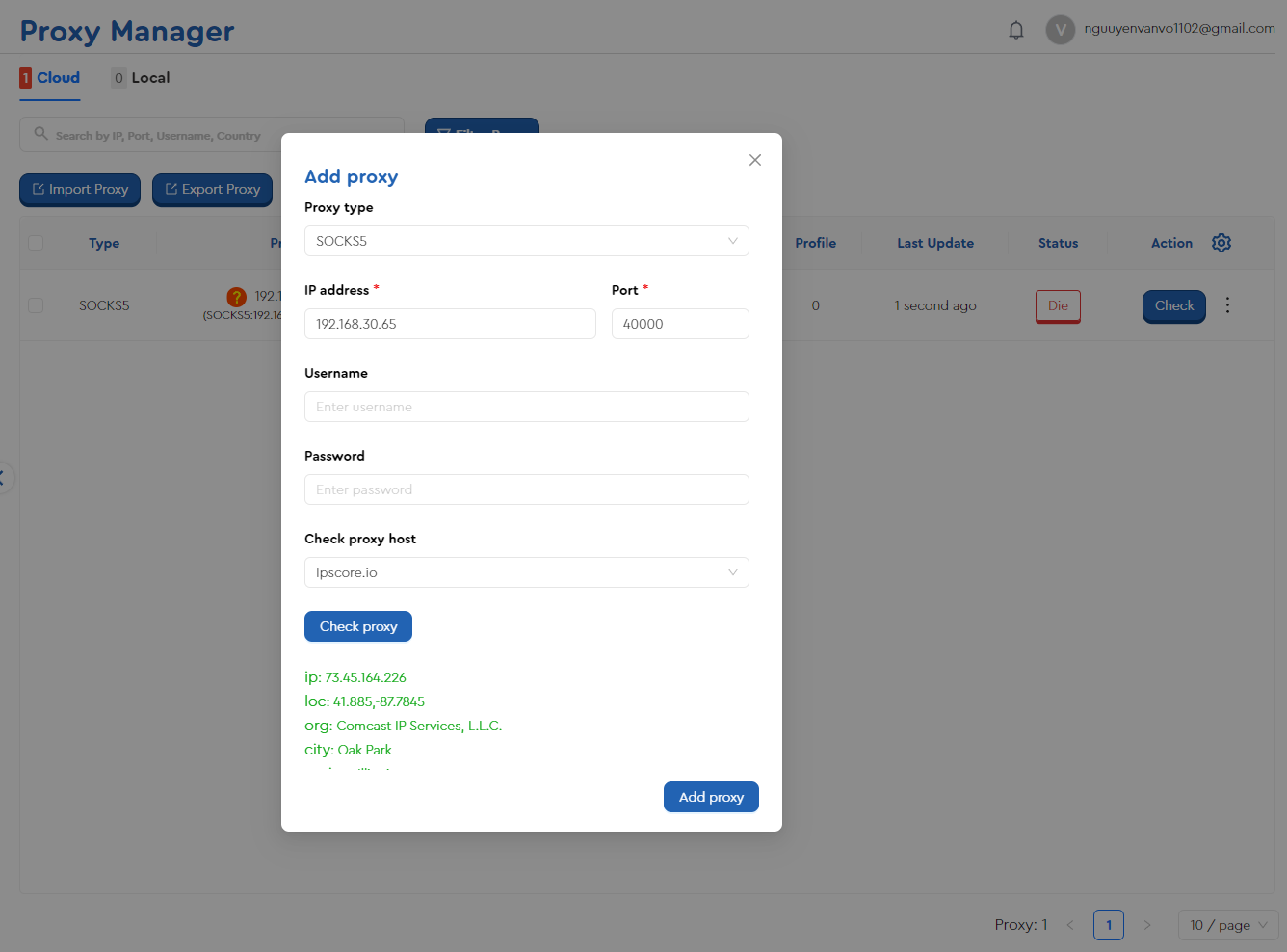
Task: Click the orange question mark proxy icon
Action: tap(236, 297)
